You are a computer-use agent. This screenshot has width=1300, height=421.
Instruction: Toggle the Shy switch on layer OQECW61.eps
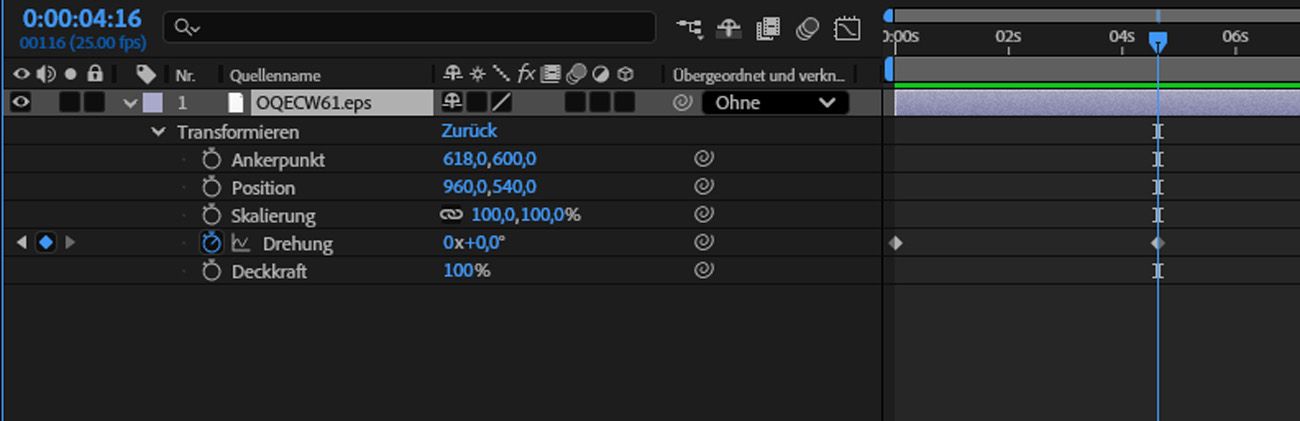click(x=453, y=102)
